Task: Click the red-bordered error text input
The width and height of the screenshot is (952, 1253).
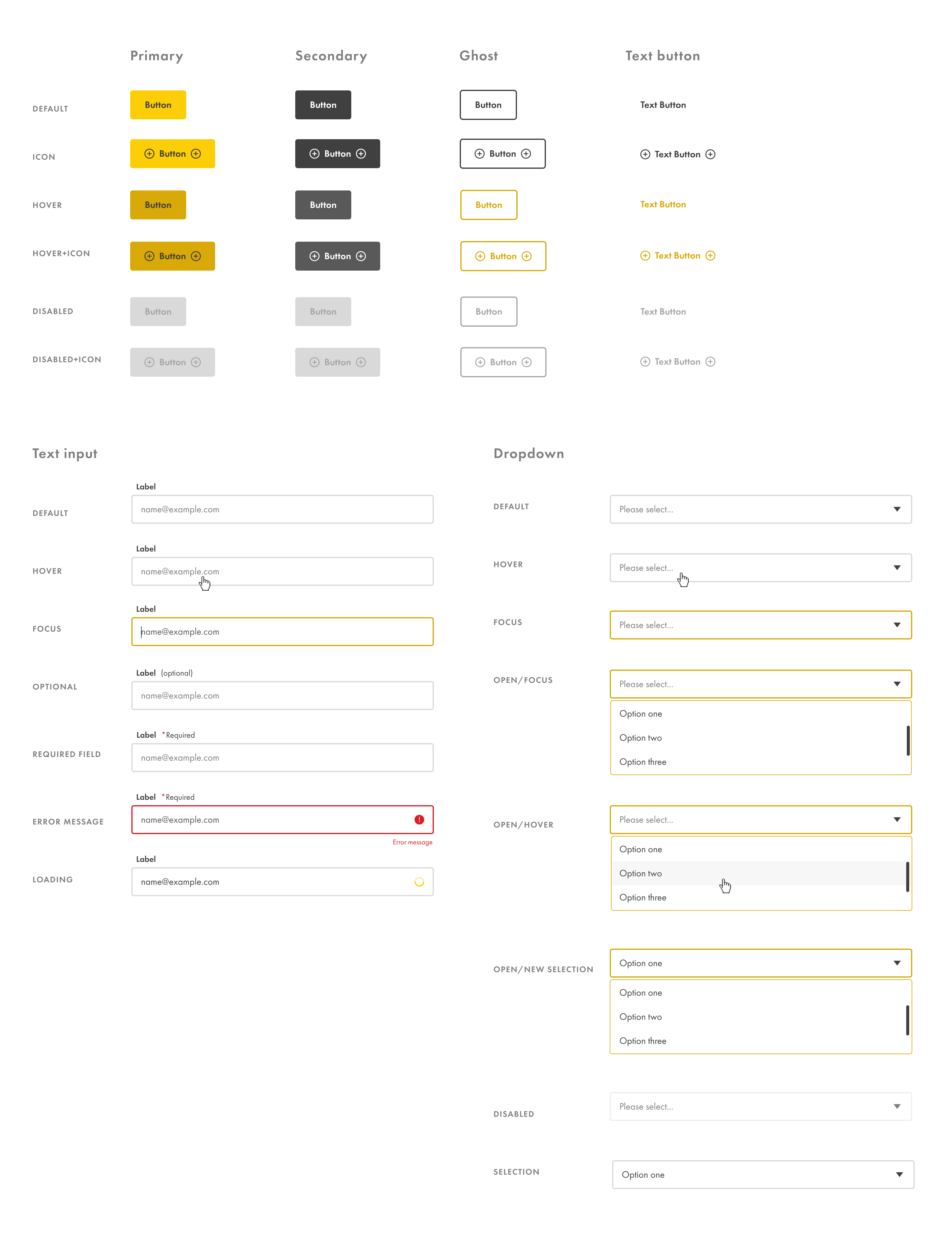Action: [x=282, y=819]
